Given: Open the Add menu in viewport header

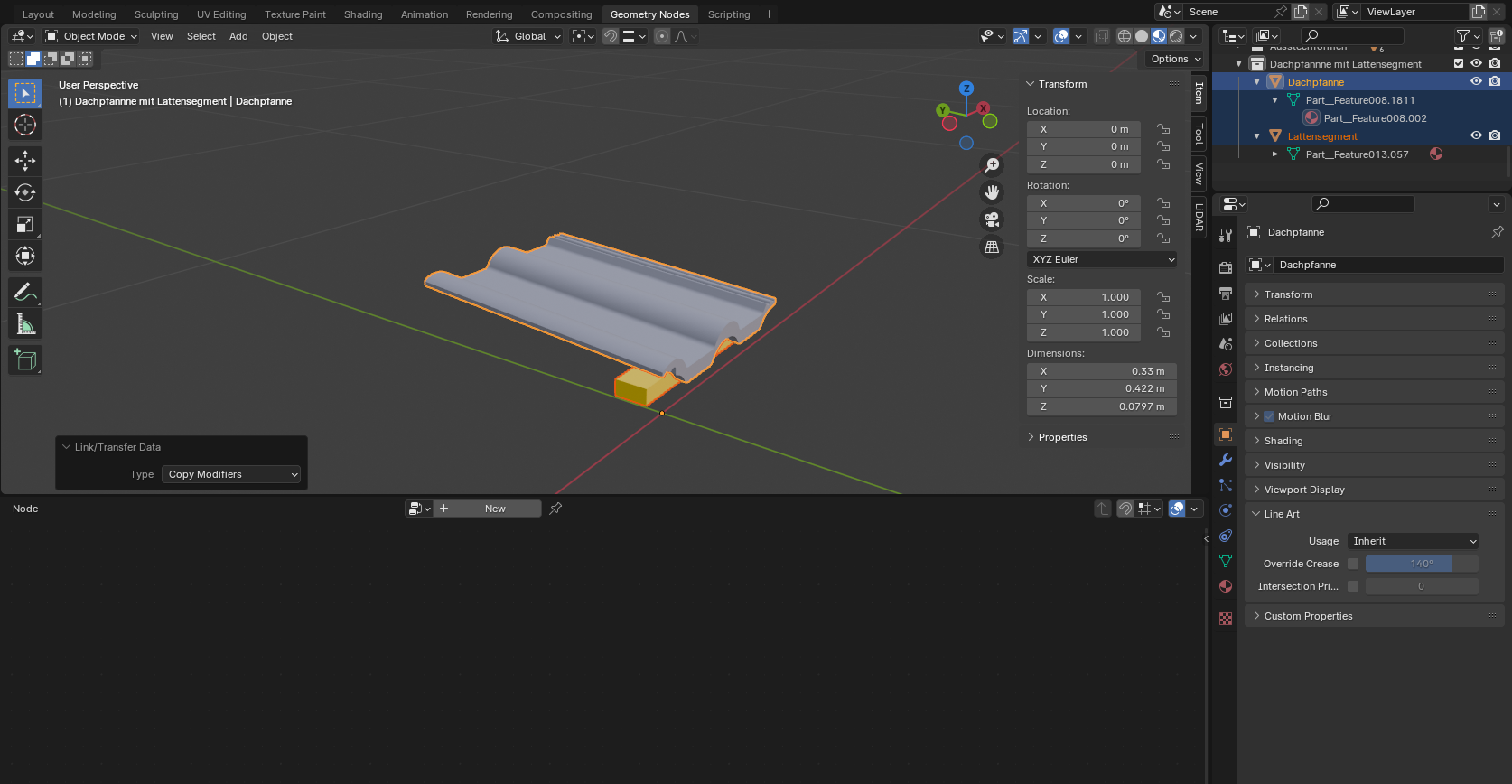Looking at the screenshot, I should coord(238,36).
